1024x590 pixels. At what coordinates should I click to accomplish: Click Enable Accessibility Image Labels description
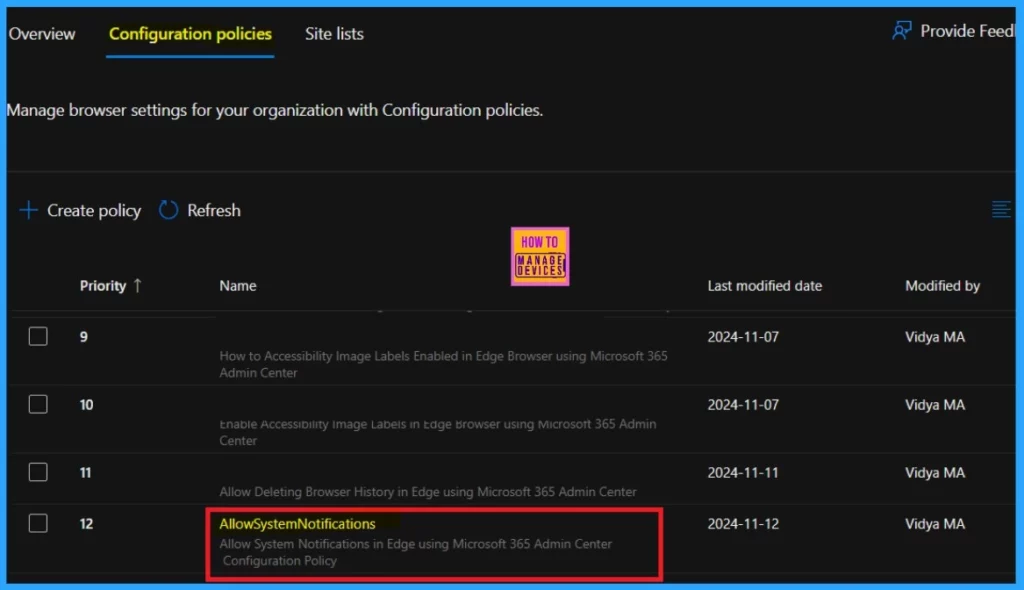point(438,432)
